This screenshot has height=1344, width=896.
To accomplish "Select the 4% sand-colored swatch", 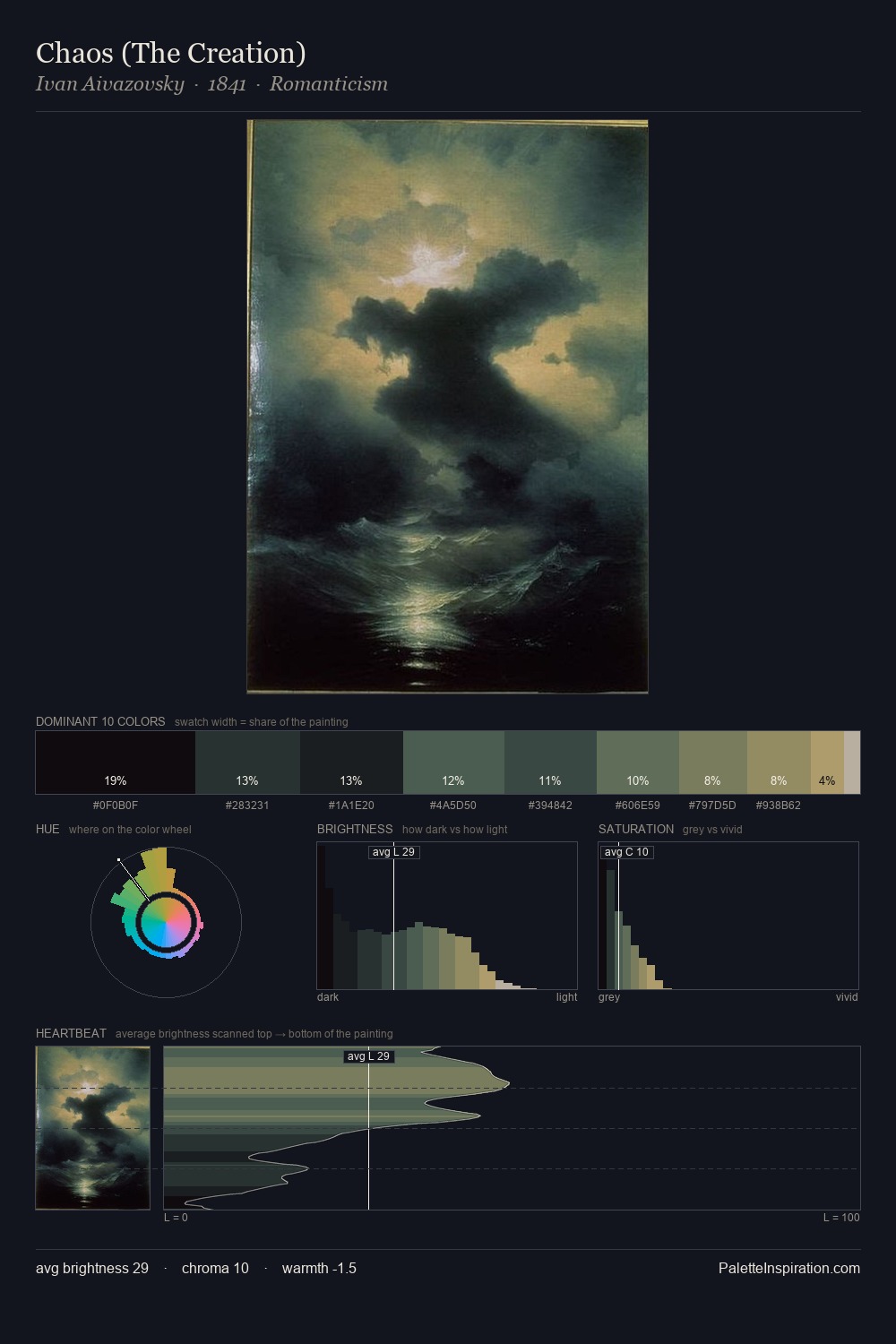I will [827, 762].
